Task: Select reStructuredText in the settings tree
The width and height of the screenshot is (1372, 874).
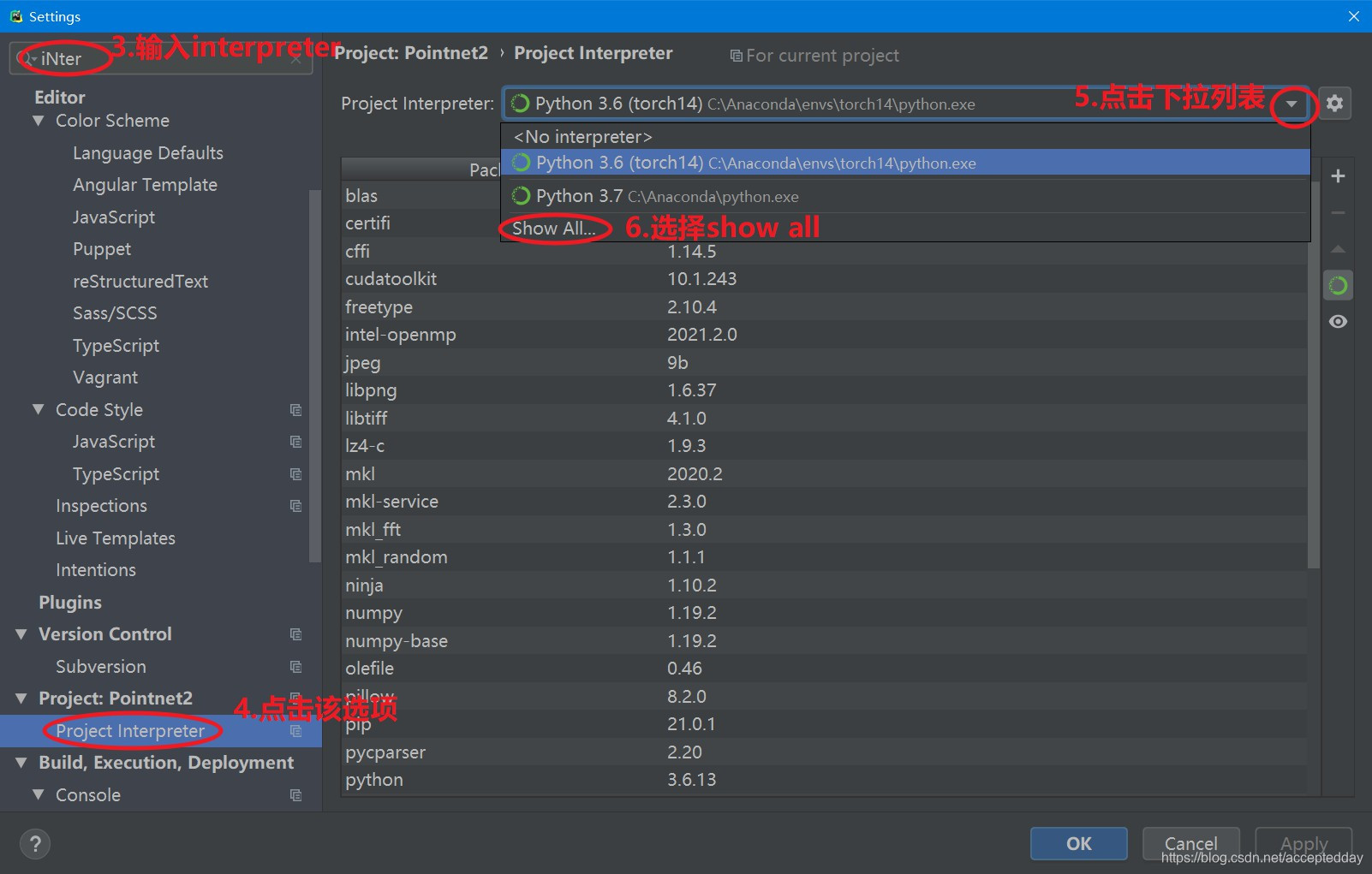Action: [140, 282]
